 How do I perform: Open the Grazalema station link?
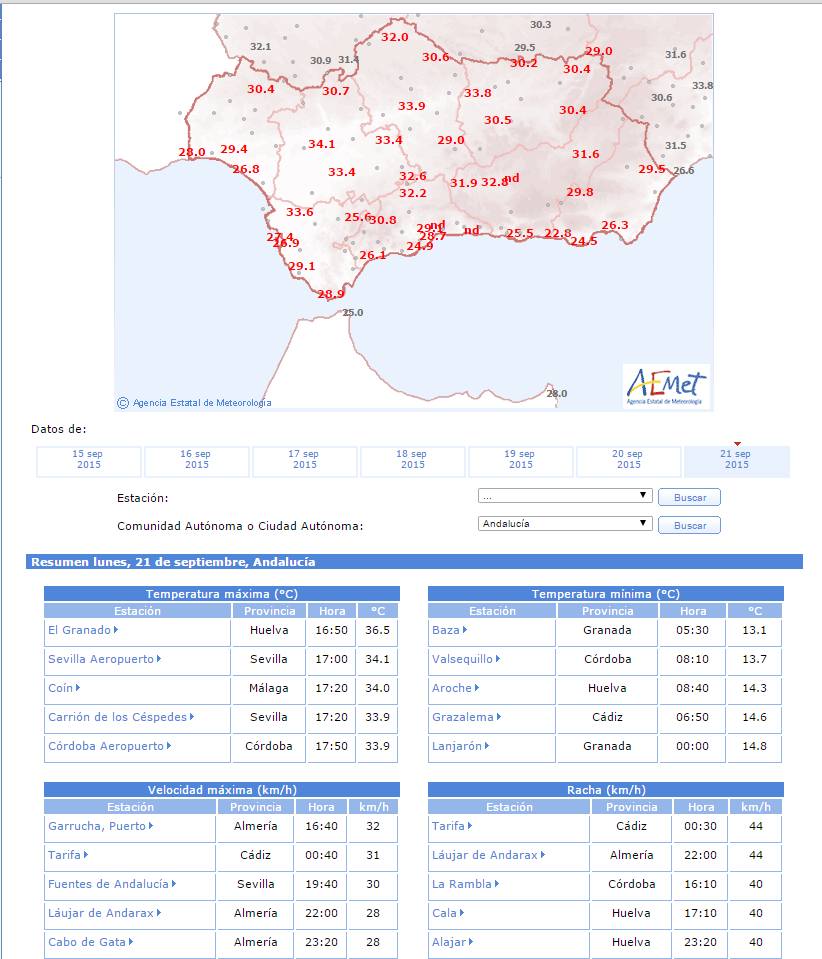[x=461, y=717]
